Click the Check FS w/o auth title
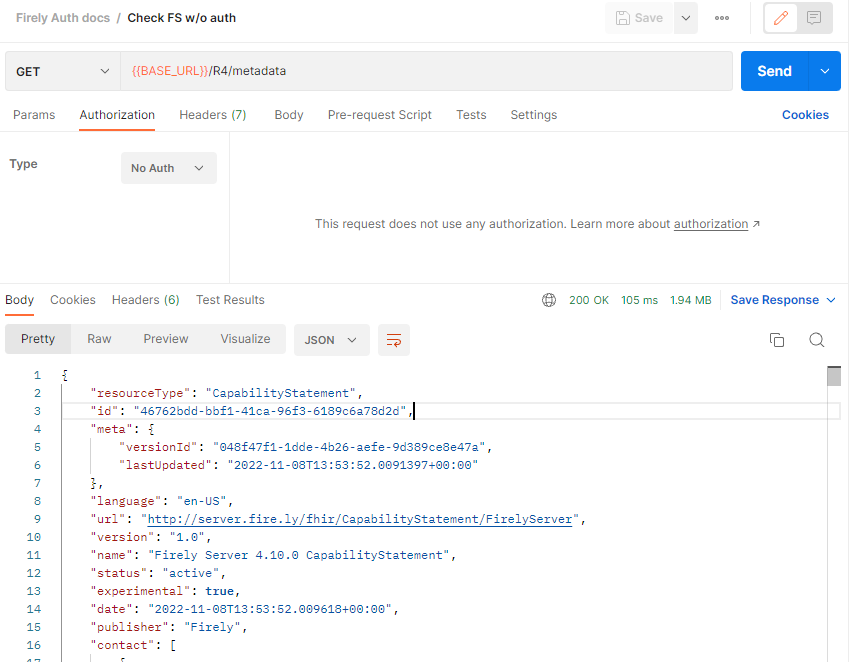Viewport: 855px width, 662px height. pos(182,18)
